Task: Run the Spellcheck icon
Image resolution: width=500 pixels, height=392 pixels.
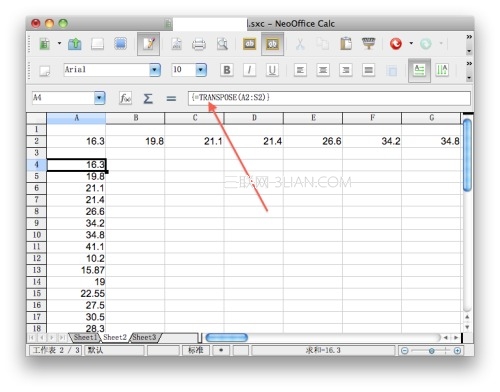Action: [x=249, y=44]
